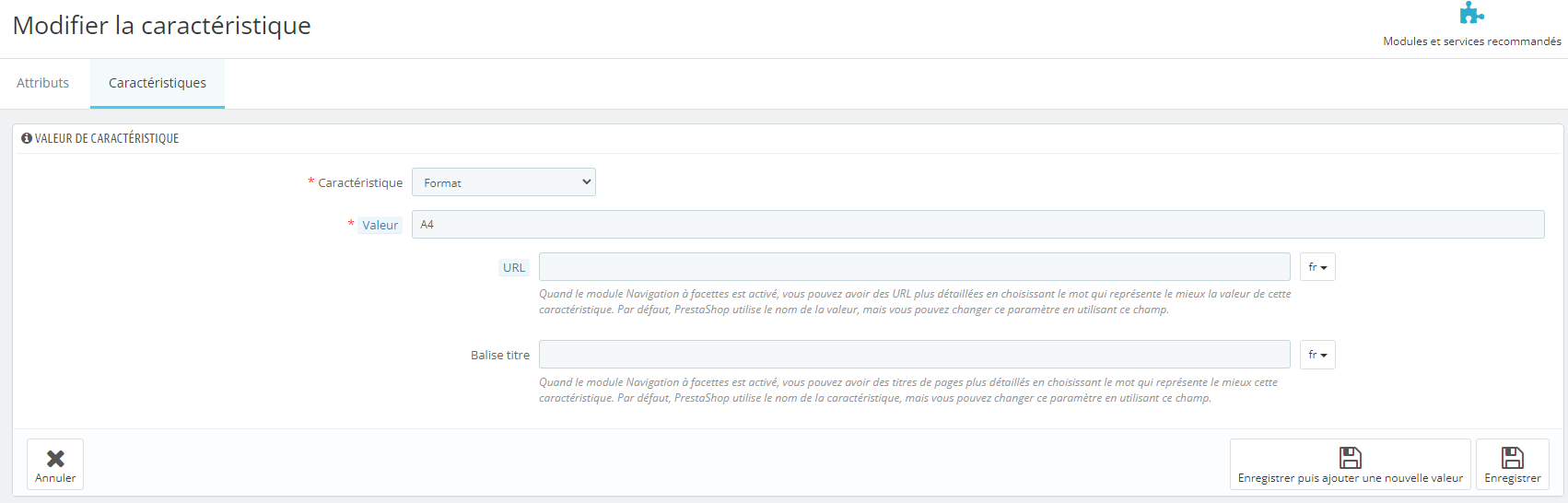1568x503 pixels.
Task: Open Modules et services recommandés link
Action: tap(1471, 41)
